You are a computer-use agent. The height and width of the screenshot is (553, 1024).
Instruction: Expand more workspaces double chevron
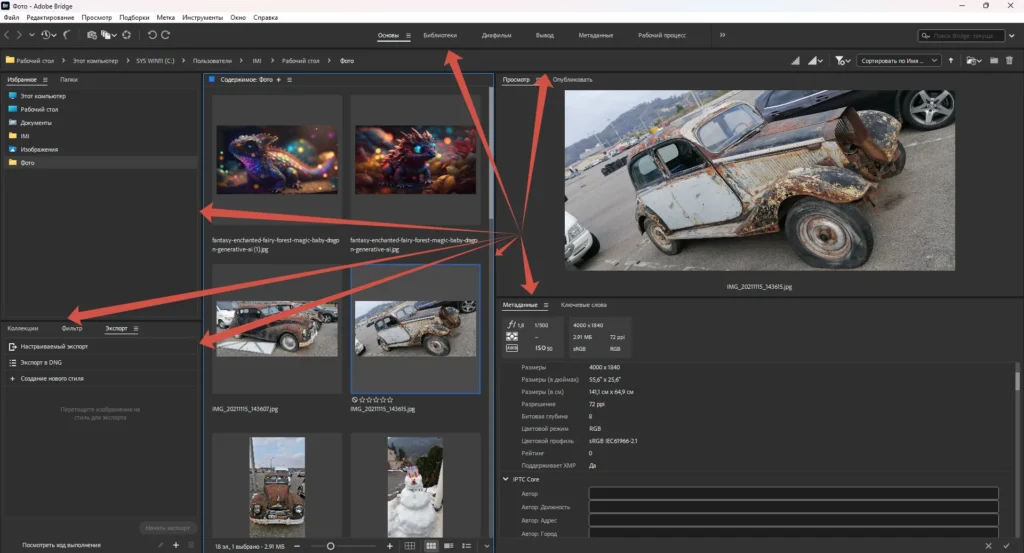tap(722, 35)
